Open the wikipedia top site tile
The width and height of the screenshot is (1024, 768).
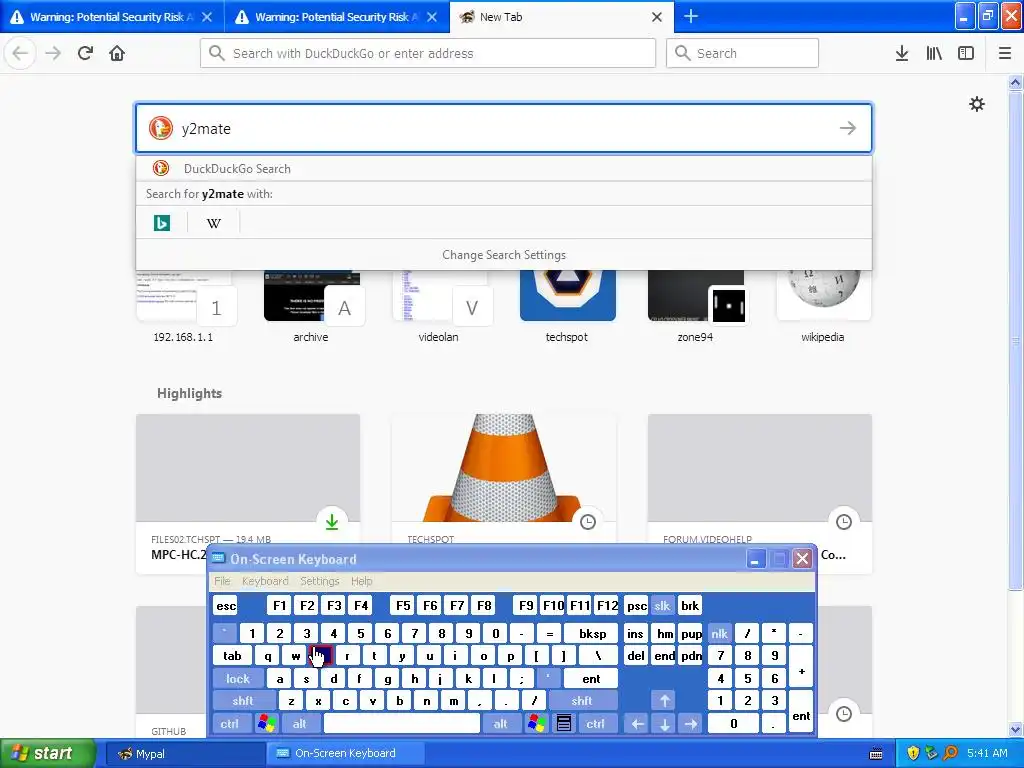tap(823, 307)
